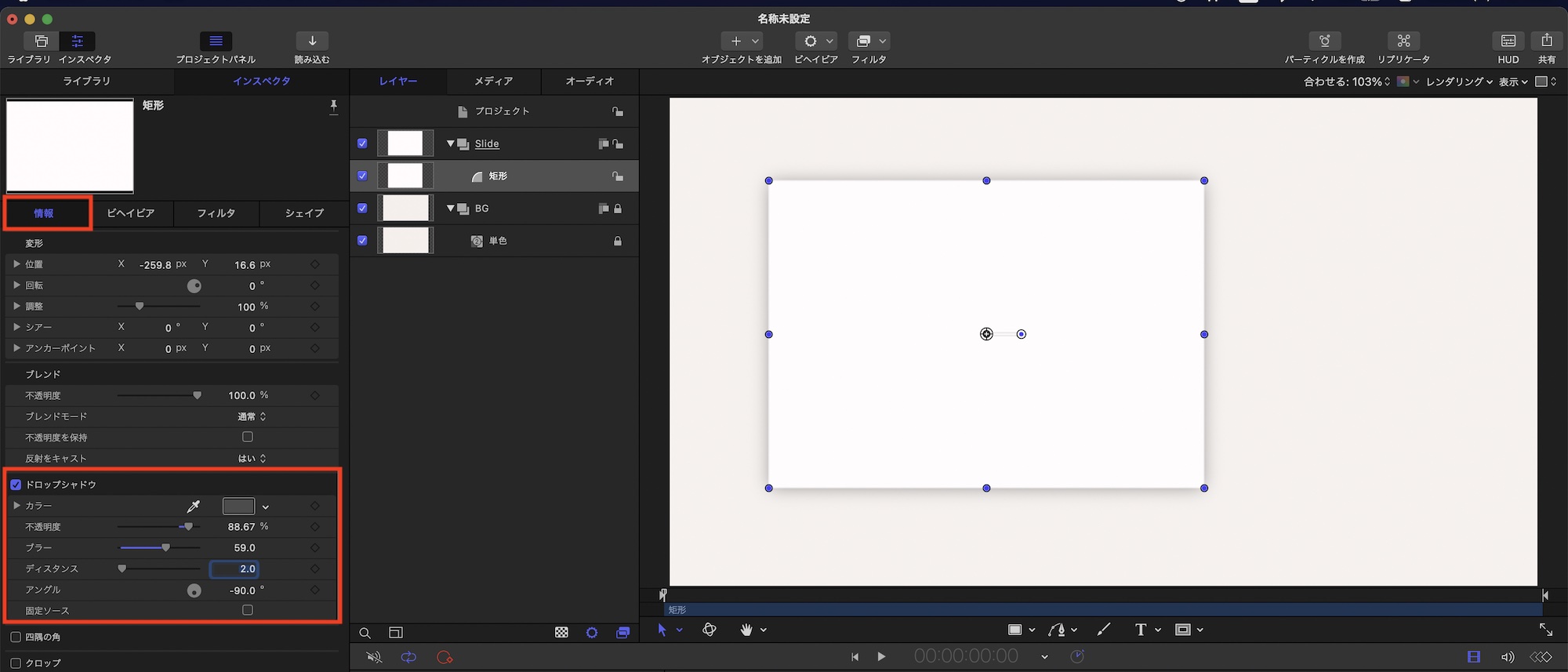Open the HUD panel icon
This screenshot has width=1568, height=672.
pyautogui.click(x=1508, y=41)
